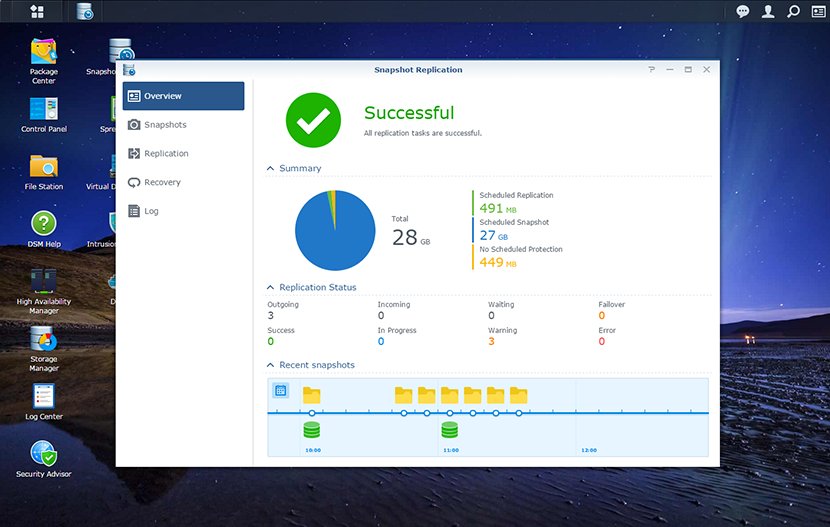Click the help question mark button
The height and width of the screenshot is (527, 830).
(x=652, y=69)
